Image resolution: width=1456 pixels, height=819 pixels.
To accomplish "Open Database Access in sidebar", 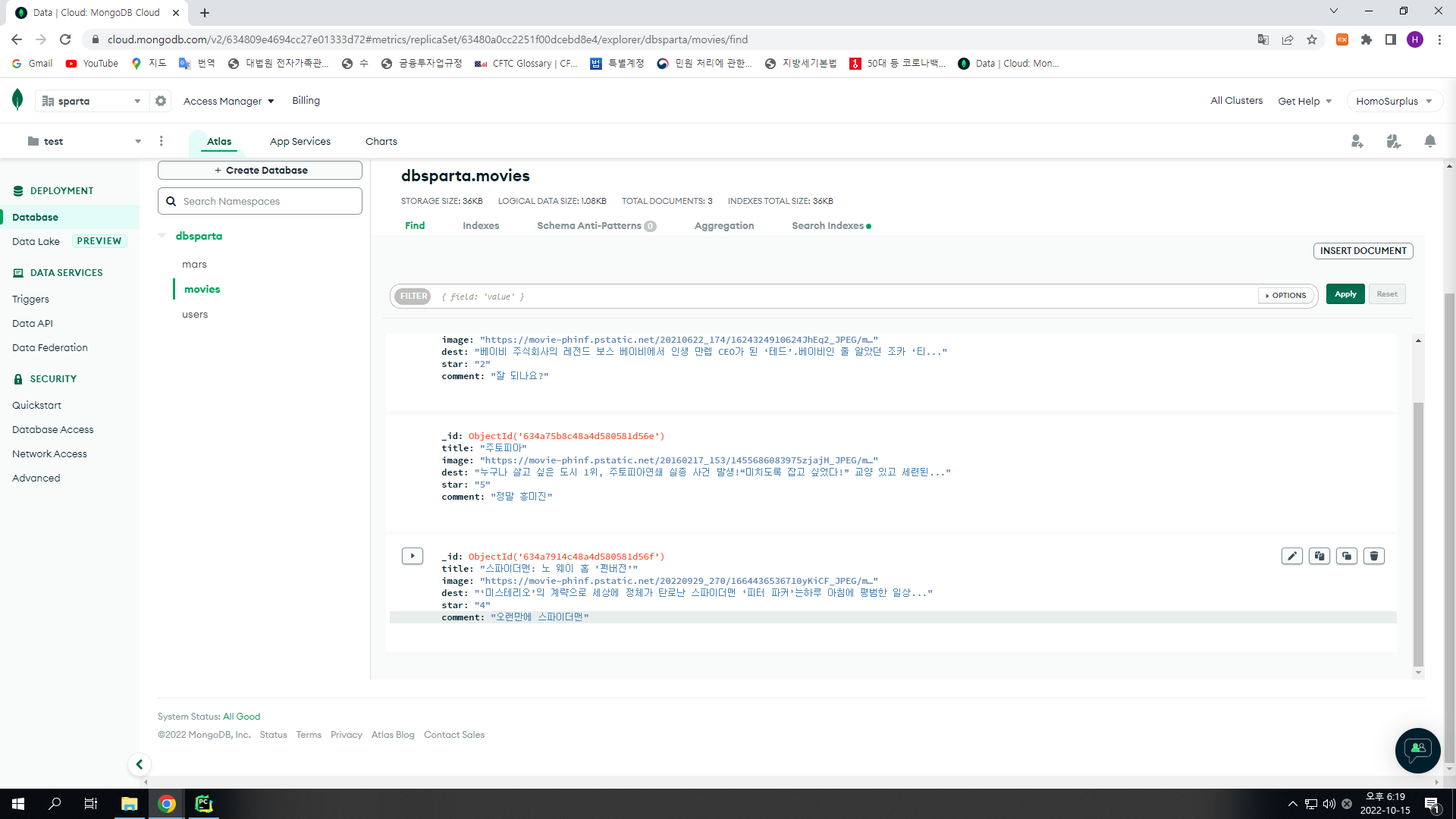I will point(52,429).
